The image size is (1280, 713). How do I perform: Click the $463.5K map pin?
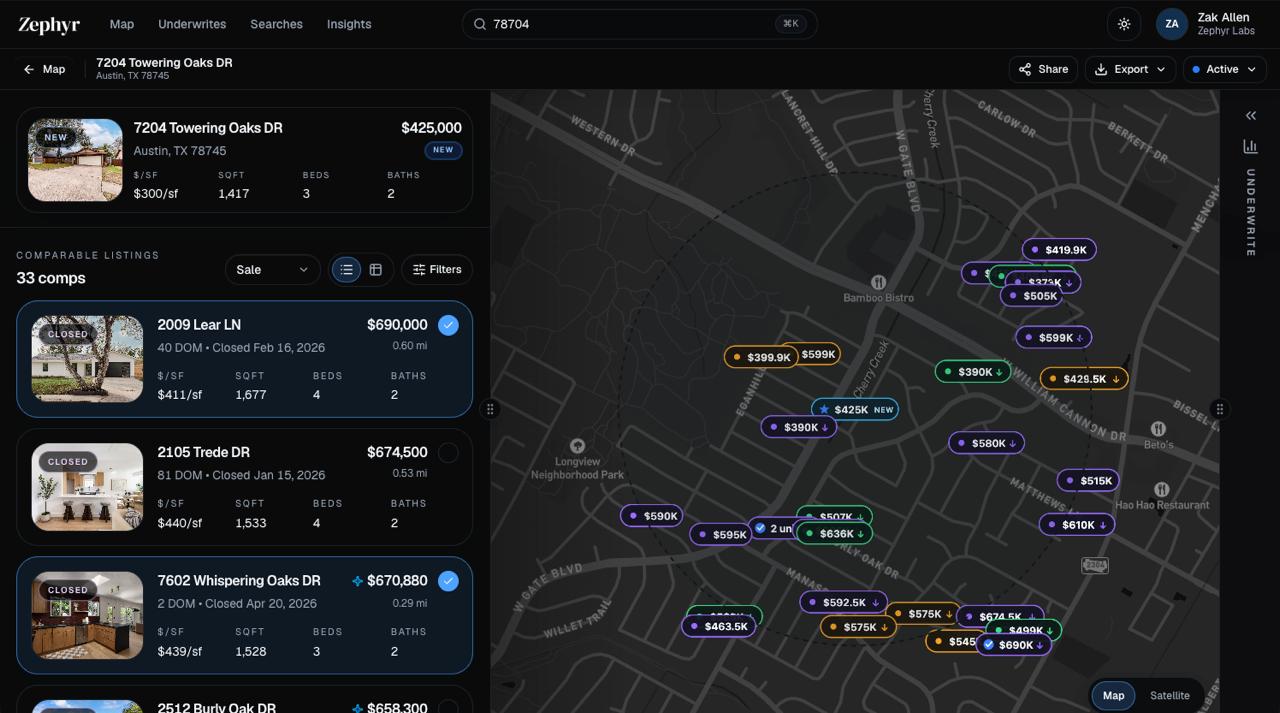pos(718,627)
